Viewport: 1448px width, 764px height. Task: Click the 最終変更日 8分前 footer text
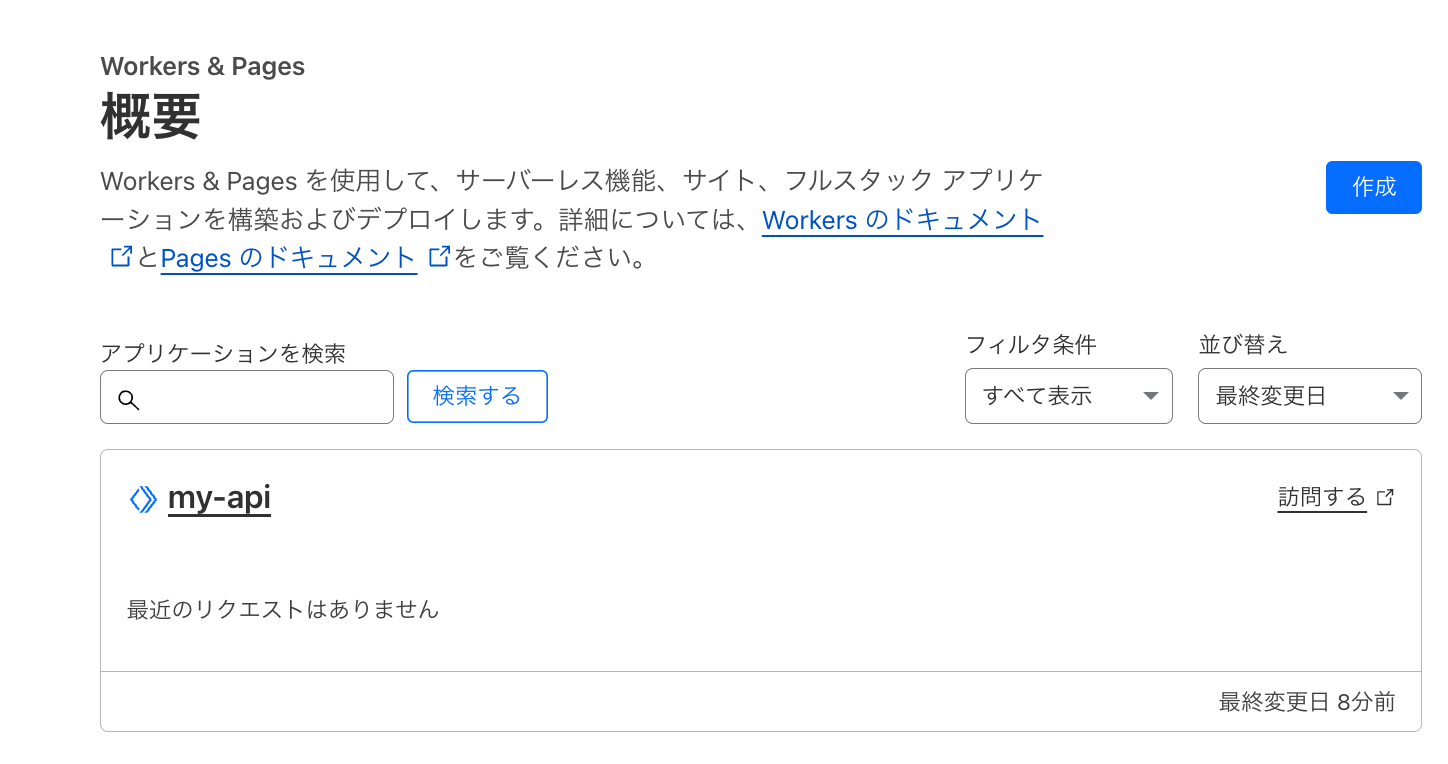coord(1306,702)
